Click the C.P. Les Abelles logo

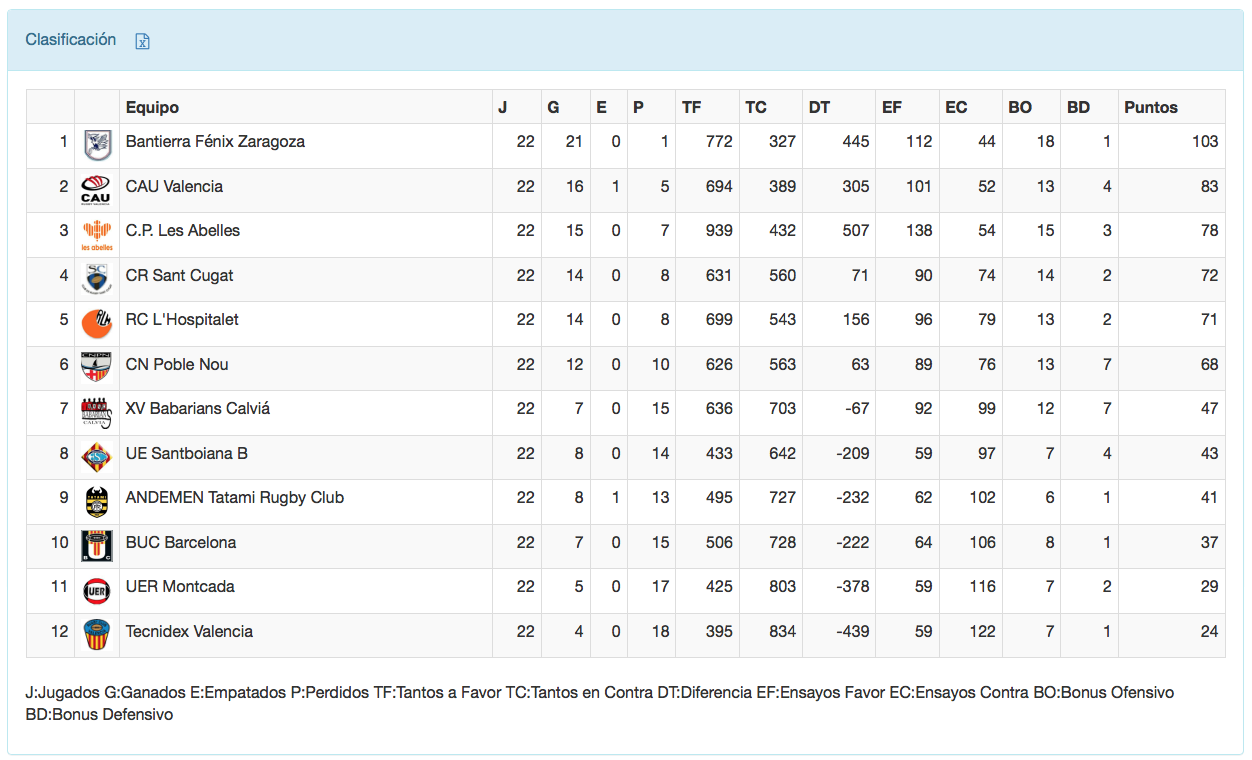point(97,233)
